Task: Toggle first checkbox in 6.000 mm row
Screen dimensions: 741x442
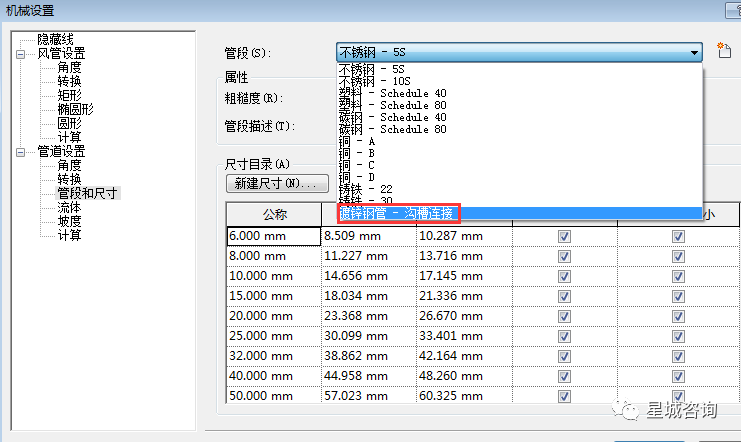Action: click(x=564, y=236)
